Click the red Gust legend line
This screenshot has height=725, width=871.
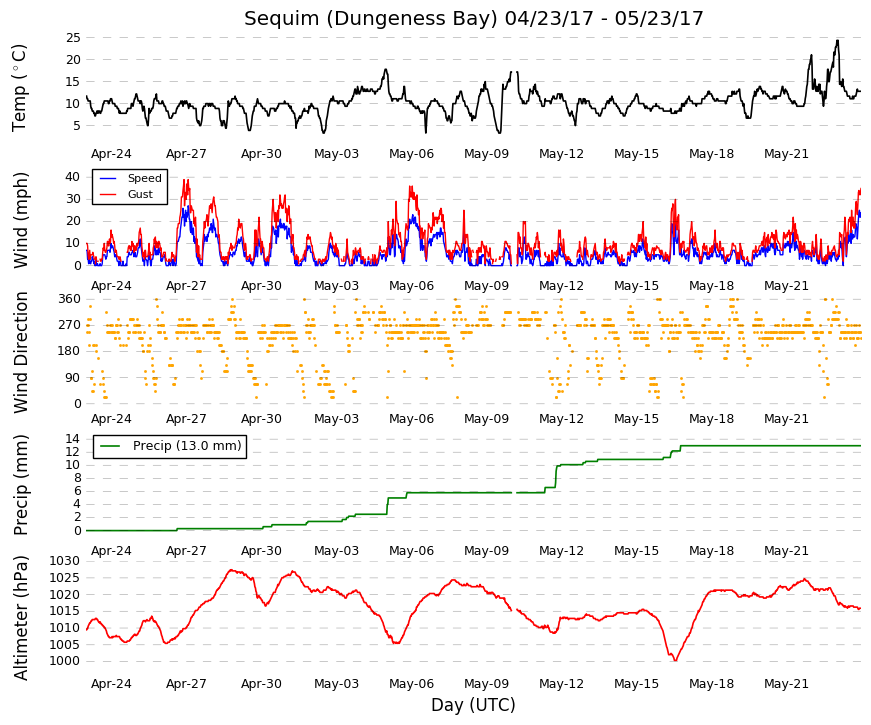[x=107, y=194]
